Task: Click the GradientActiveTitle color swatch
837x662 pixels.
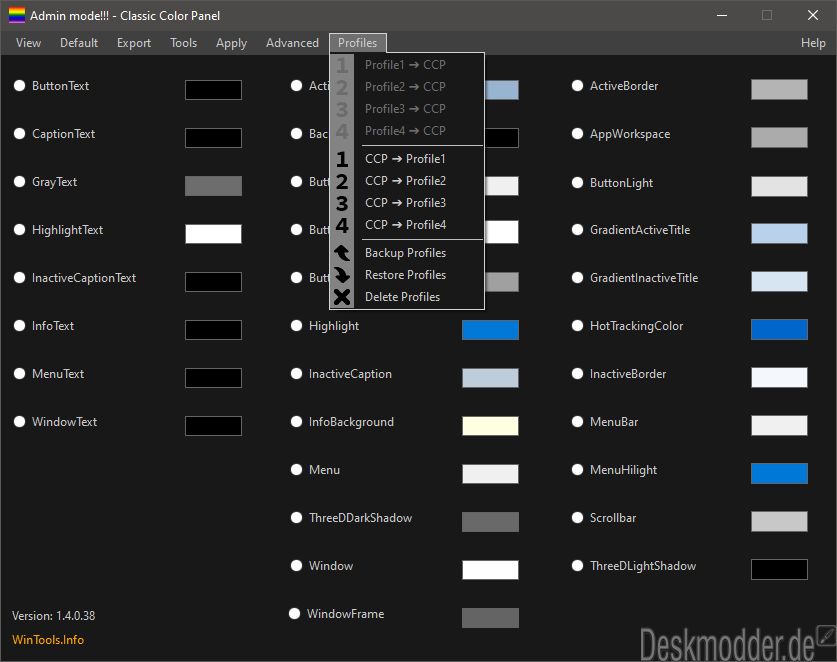Action: (779, 234)
